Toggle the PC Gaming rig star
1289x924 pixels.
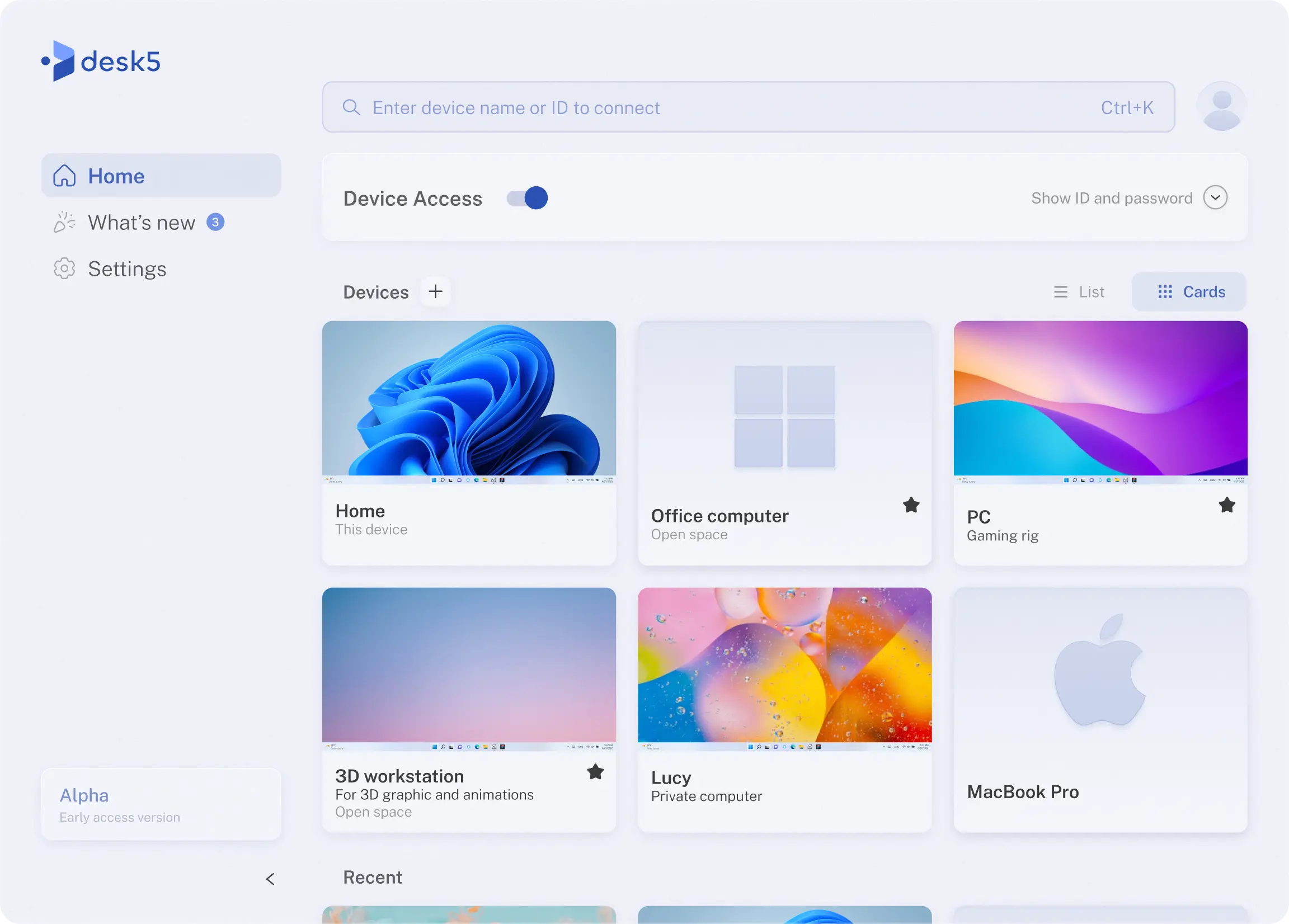point(1227,505)
